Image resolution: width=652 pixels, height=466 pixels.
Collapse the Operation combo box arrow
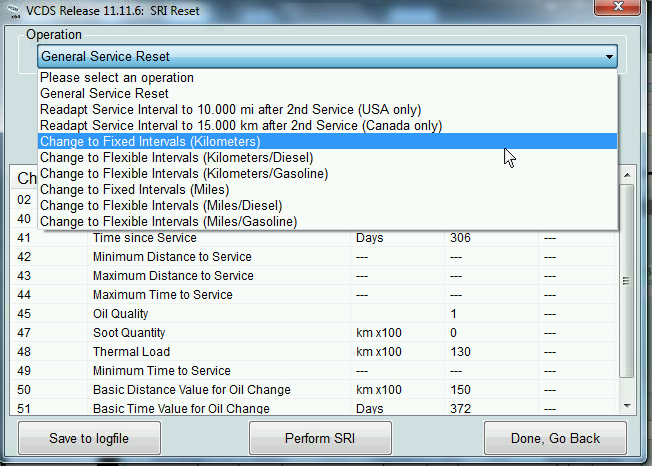click(608, 57)
